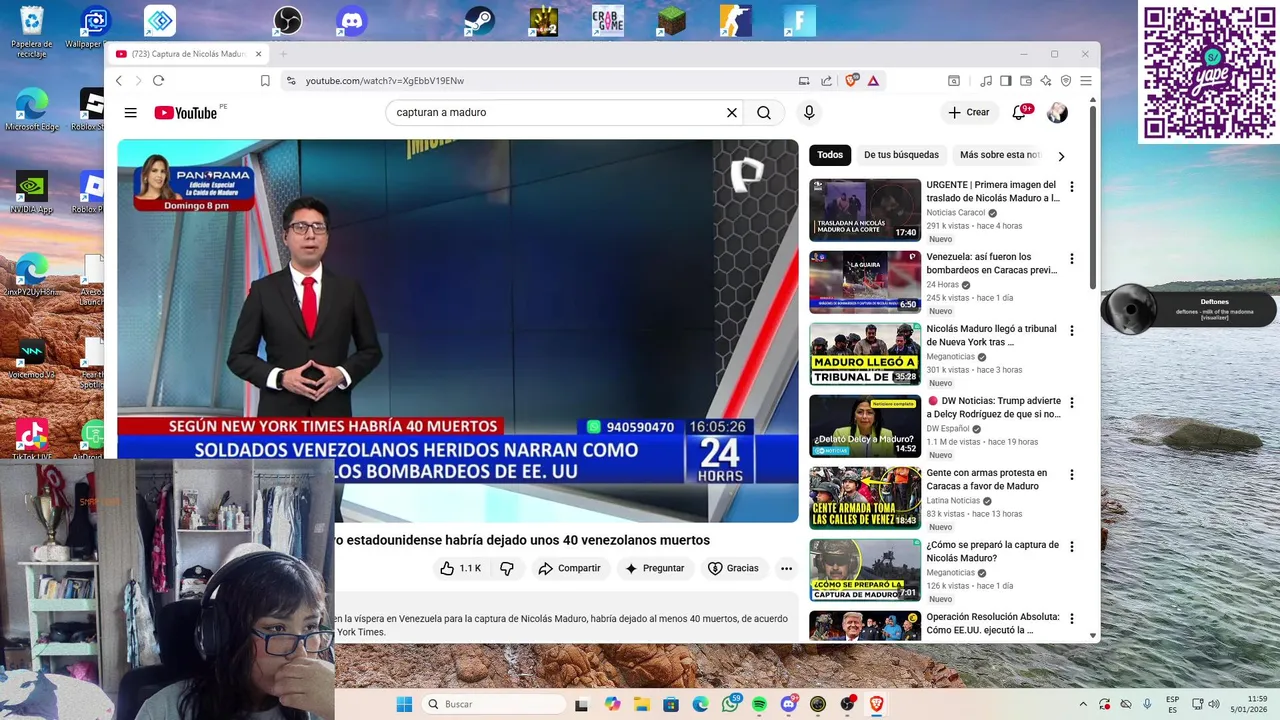This screenshot has width=1280, height=720.
Task: Open the browser media control music icon
Action: pos(986,81)
